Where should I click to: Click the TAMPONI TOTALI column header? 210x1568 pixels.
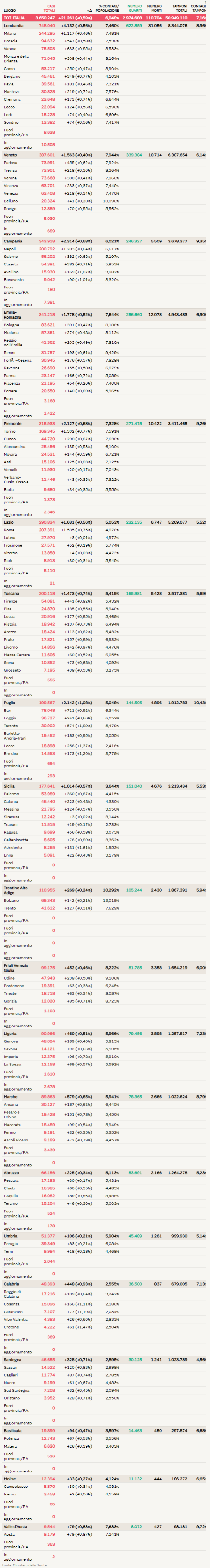click(x=180, y=8)
